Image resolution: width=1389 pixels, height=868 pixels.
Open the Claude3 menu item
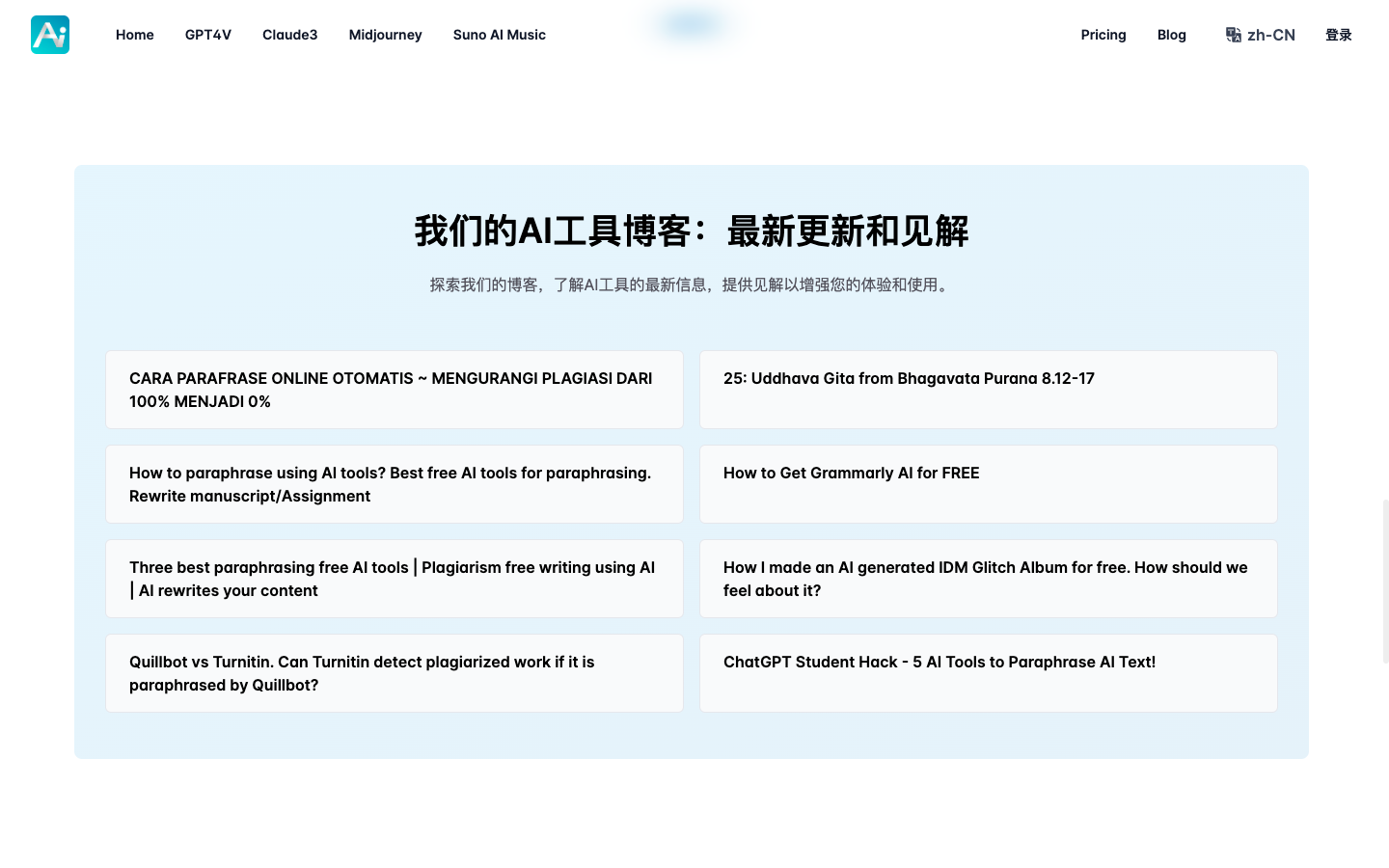tap(290, 35)
